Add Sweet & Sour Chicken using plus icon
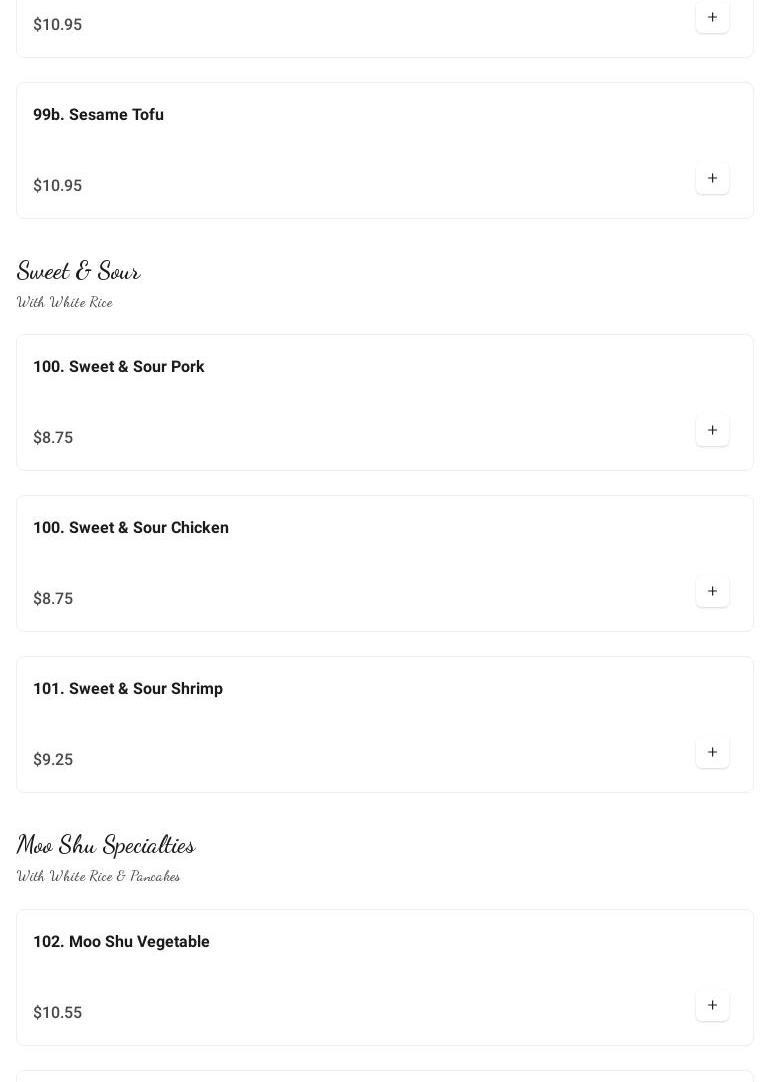Screen dimensions: 770x1082 click(x=712, y=591)
